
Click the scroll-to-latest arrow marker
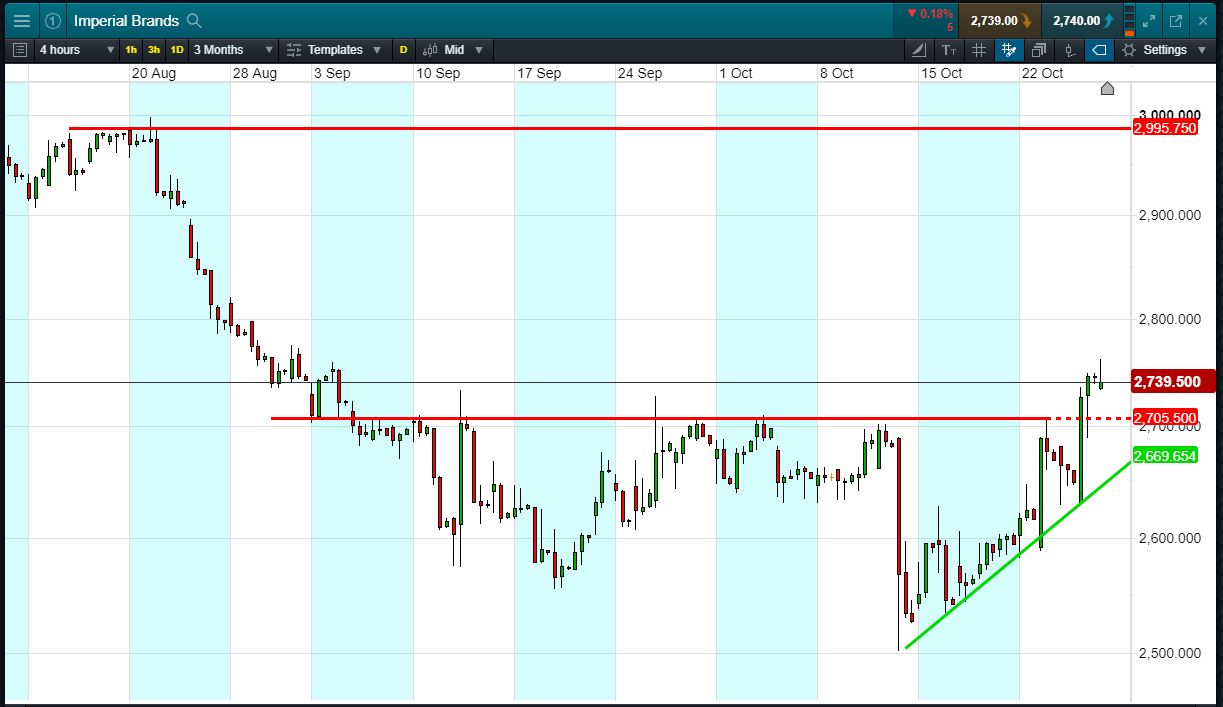1107,88
